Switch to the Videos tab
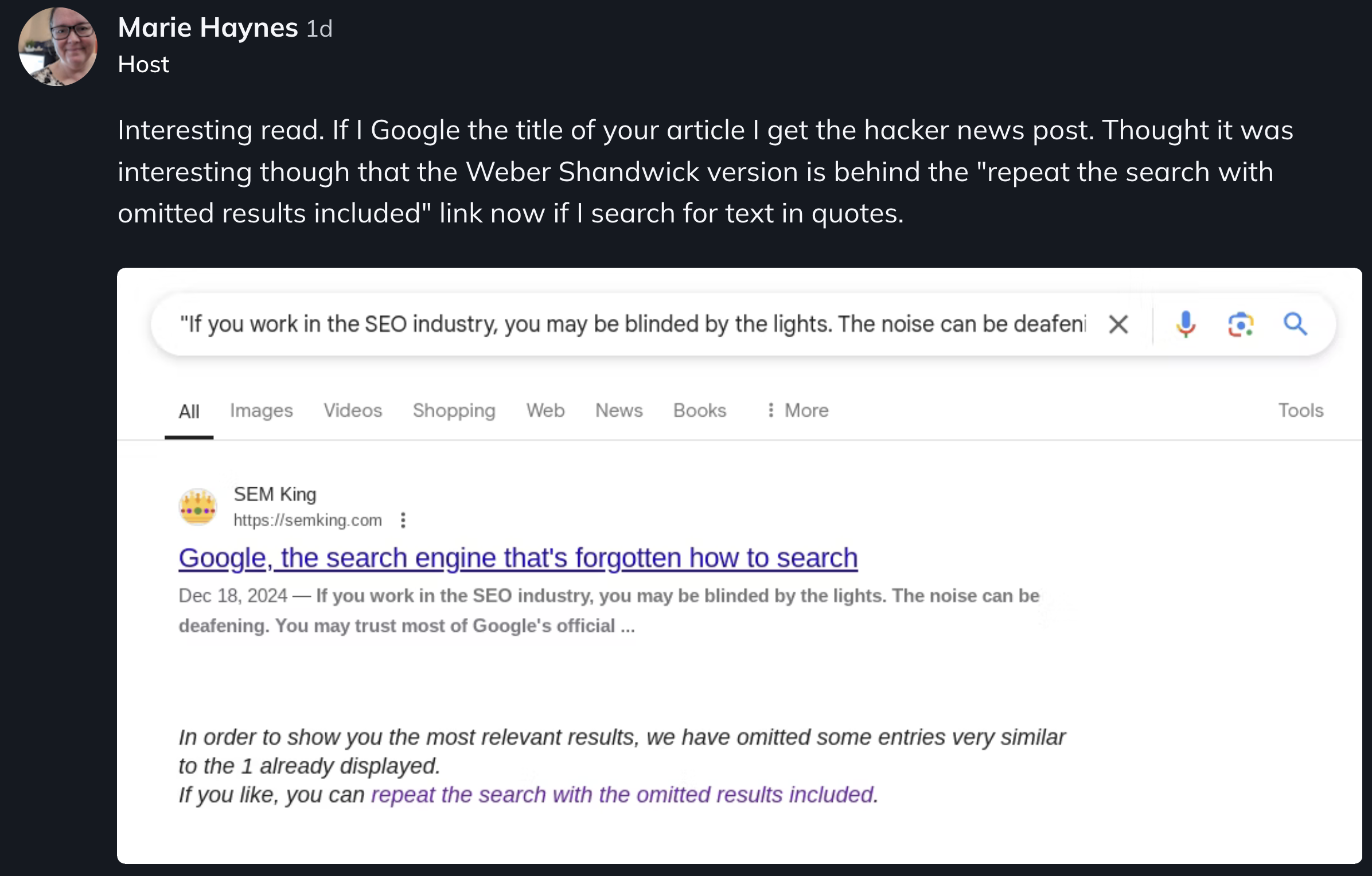 tap(353, 410)
